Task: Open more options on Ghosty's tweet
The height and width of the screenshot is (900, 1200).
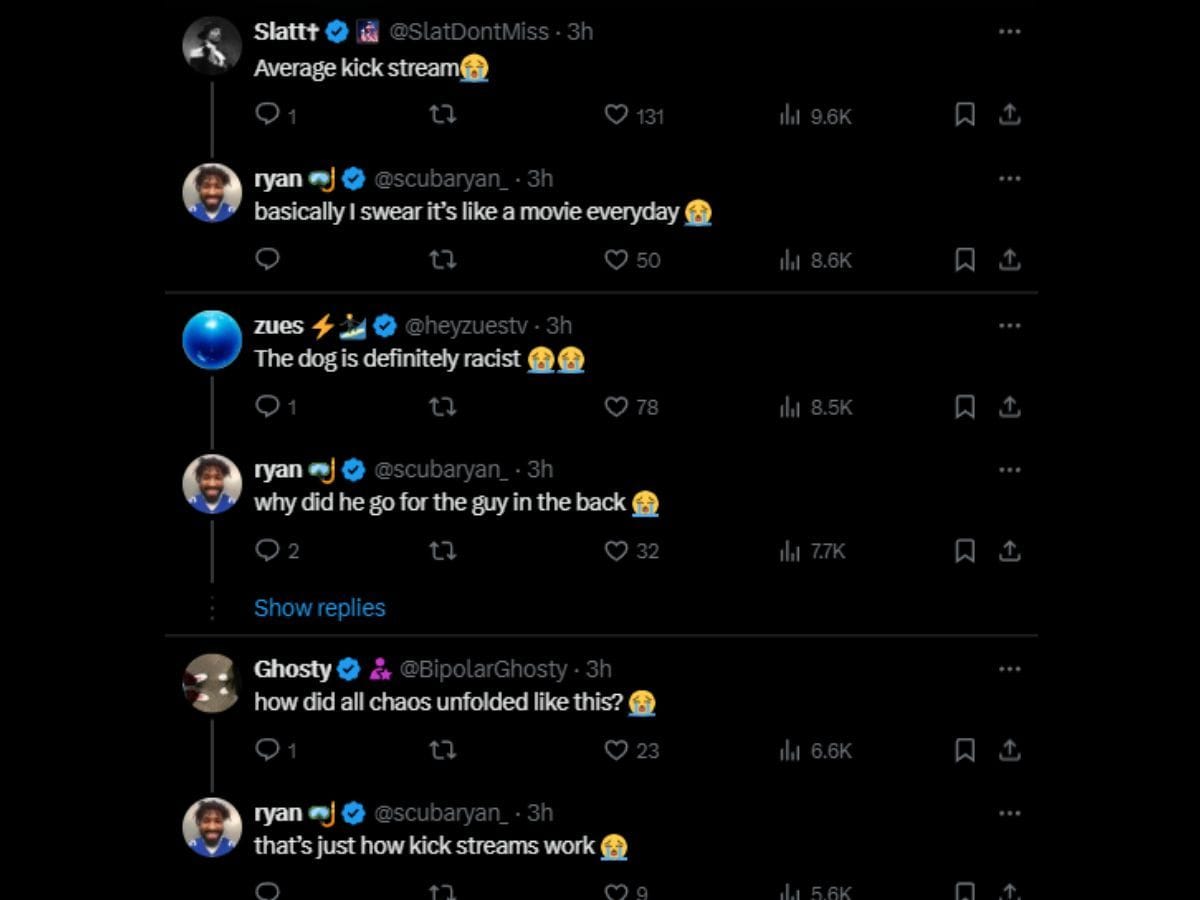Action: [1010, 668]
